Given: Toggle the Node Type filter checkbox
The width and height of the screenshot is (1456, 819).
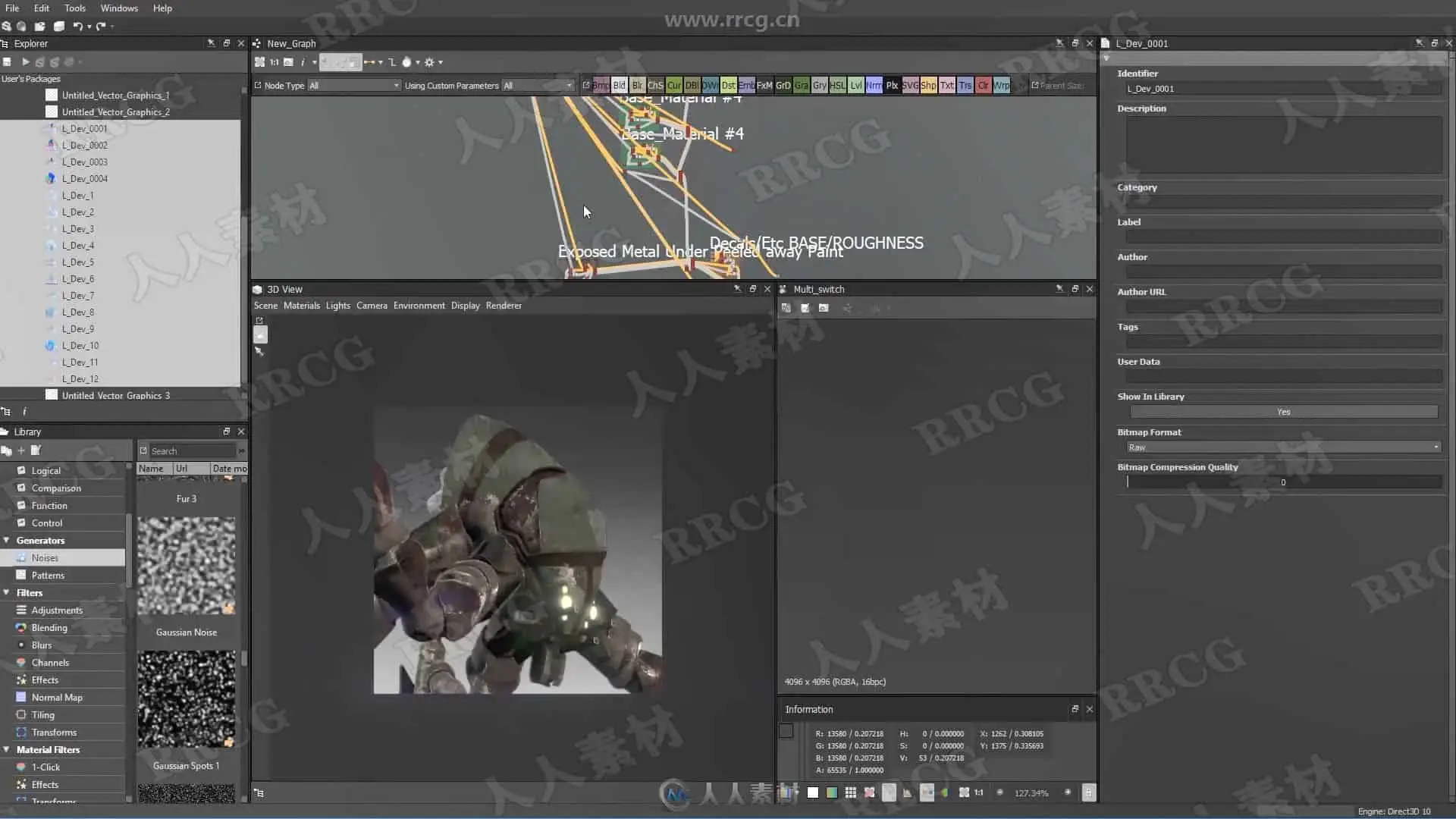Looking at the screenshot, I should 258,86.
